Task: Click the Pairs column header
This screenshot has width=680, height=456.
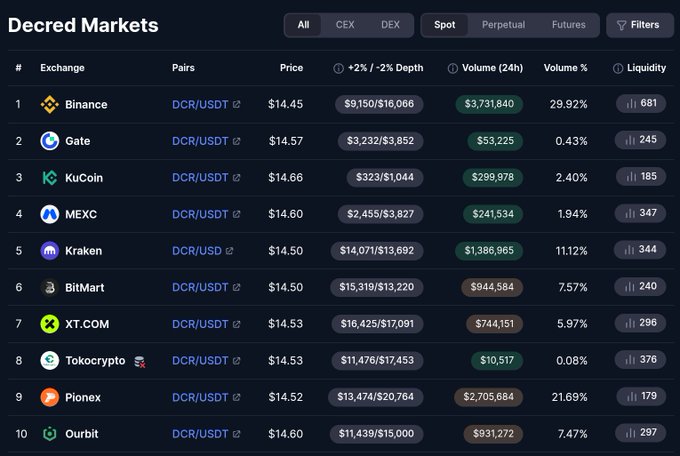Action: pos(183,68)
